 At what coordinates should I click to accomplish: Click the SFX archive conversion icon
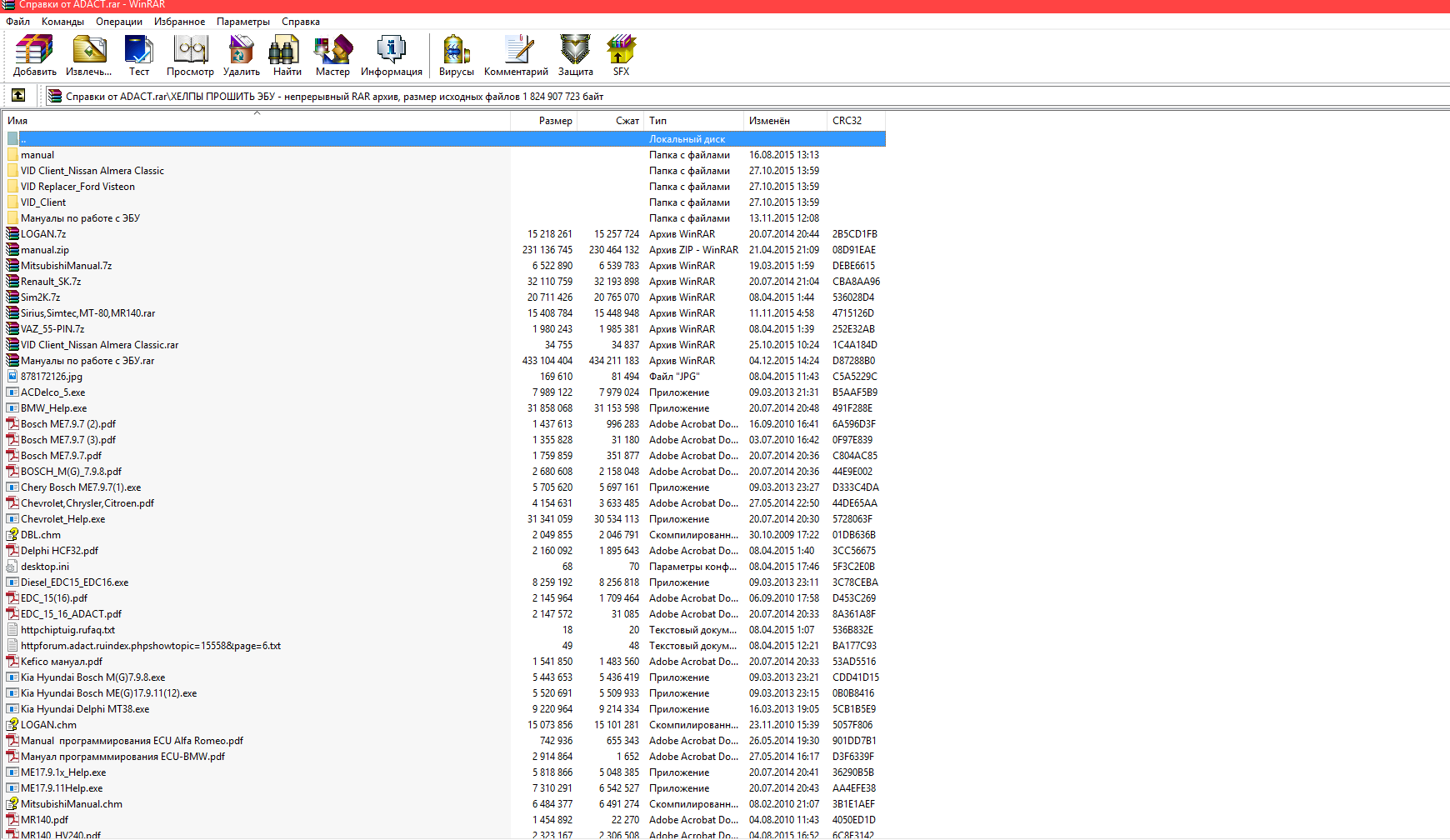621,55
